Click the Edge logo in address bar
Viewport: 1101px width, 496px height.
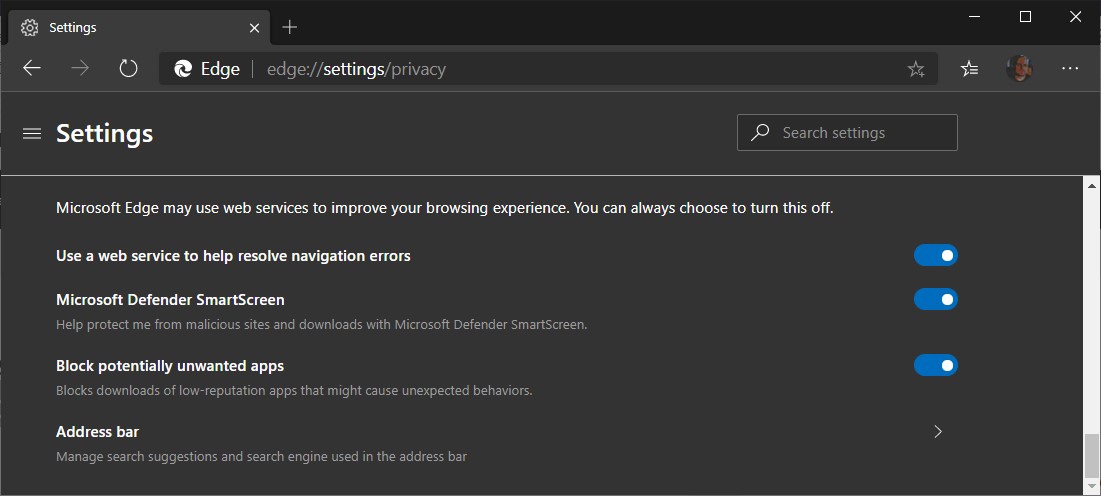(x=183, y=69)
